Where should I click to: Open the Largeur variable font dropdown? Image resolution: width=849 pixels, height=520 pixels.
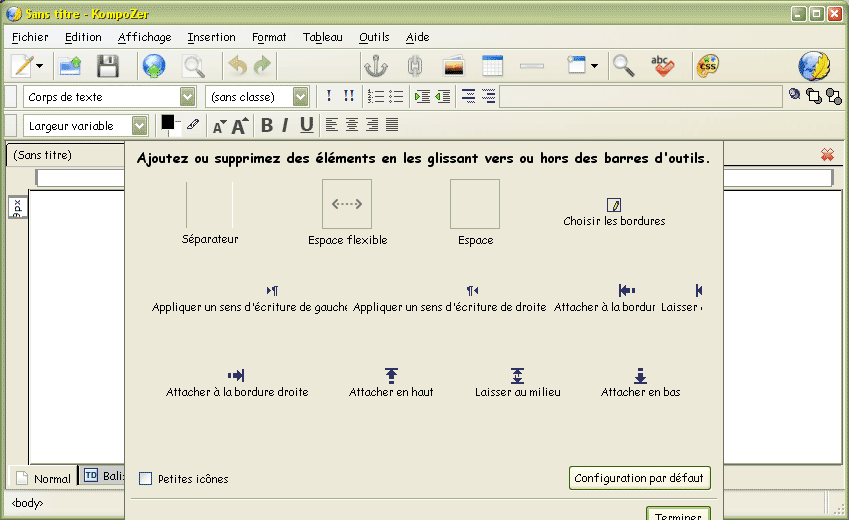click(139, 126)
